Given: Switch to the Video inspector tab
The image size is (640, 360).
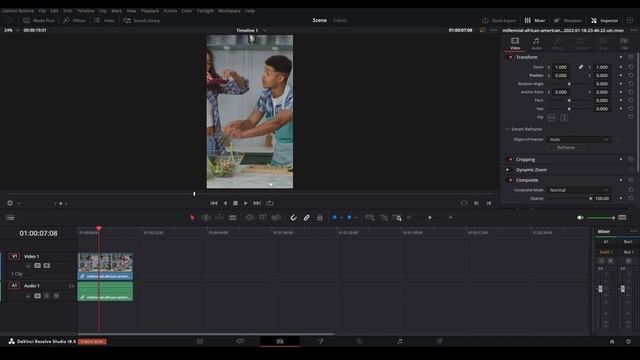Looking at the screenshot, I should point(515,44).
